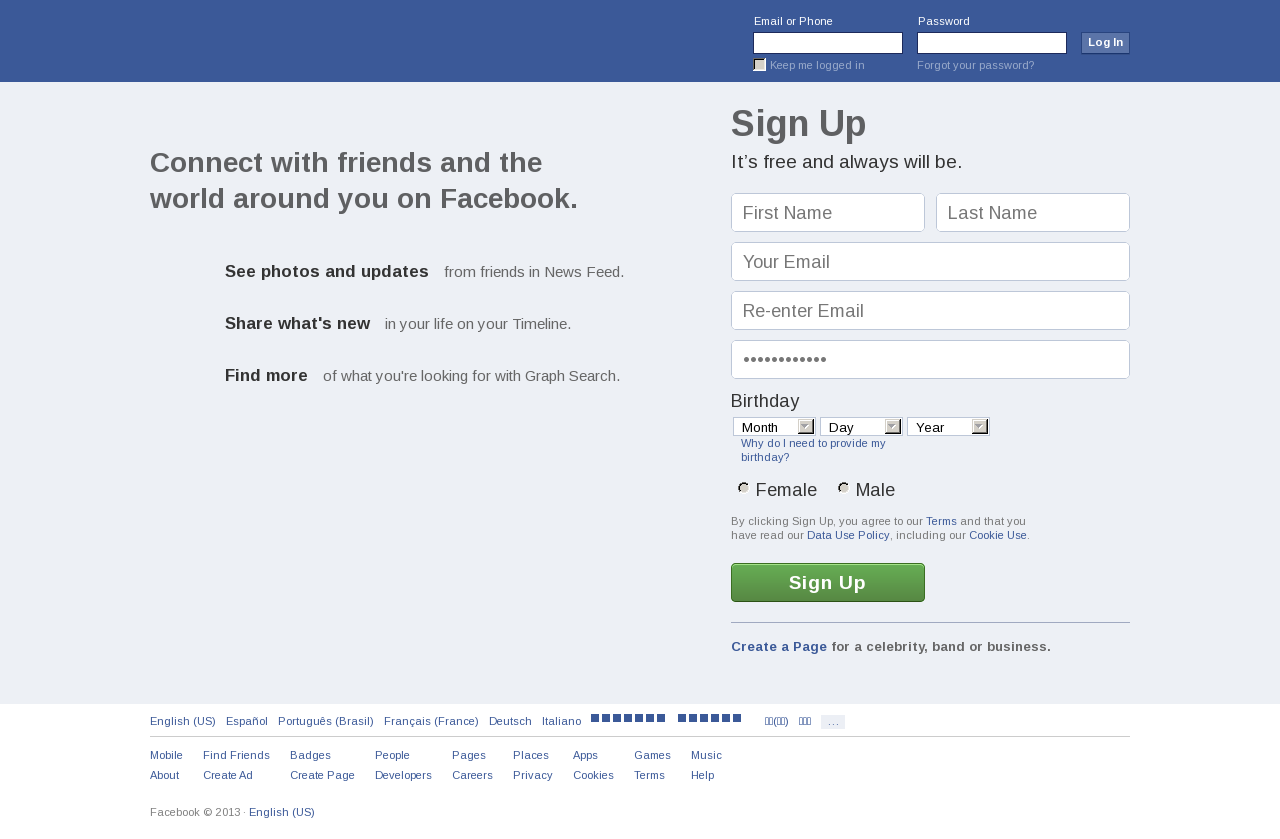Viewport: 1280px width, 839px height.
Task: Open the Day birthday dropdown
Action: tap(861, 427)
